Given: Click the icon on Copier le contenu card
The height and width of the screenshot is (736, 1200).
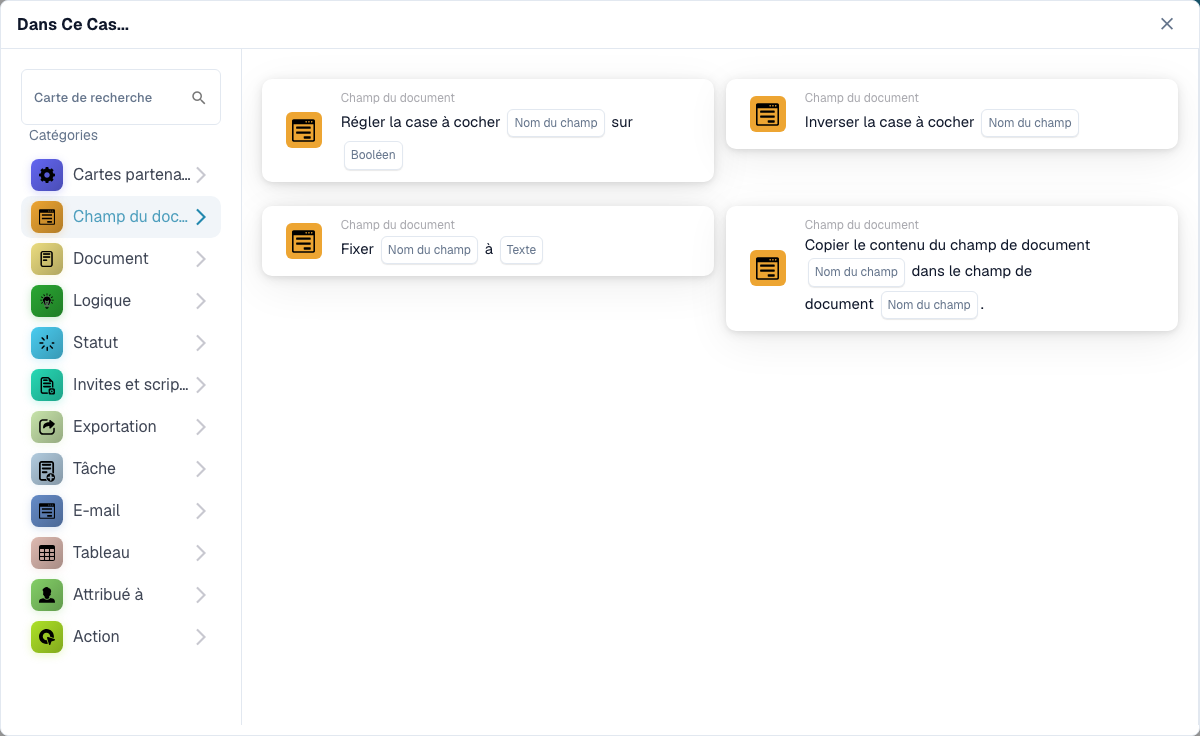Looking at the screenshot, I should click(768, 268).
